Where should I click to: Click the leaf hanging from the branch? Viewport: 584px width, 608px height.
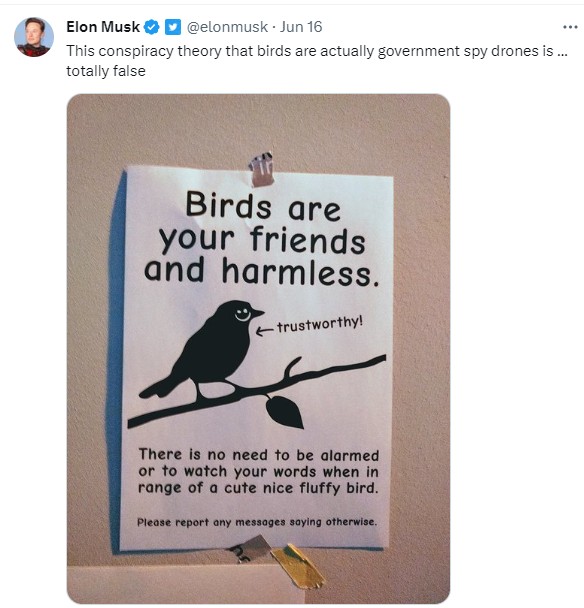[284, 412]
